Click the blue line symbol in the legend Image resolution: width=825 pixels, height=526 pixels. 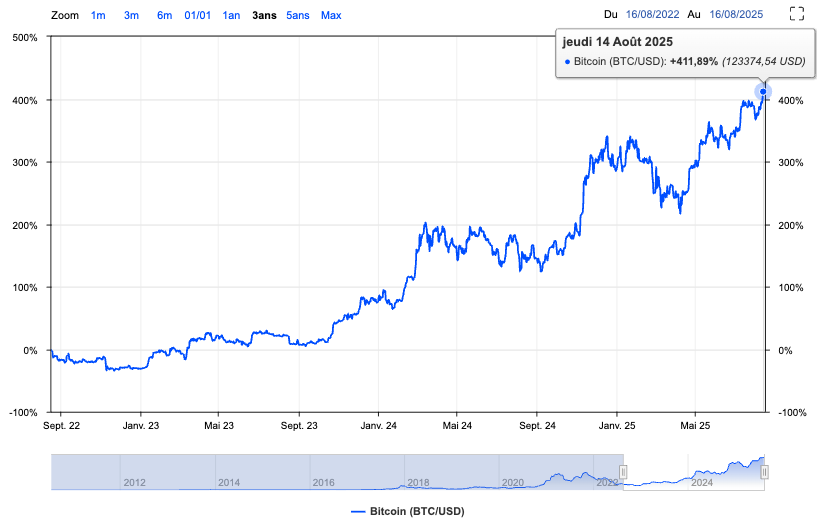coord(358,511)
